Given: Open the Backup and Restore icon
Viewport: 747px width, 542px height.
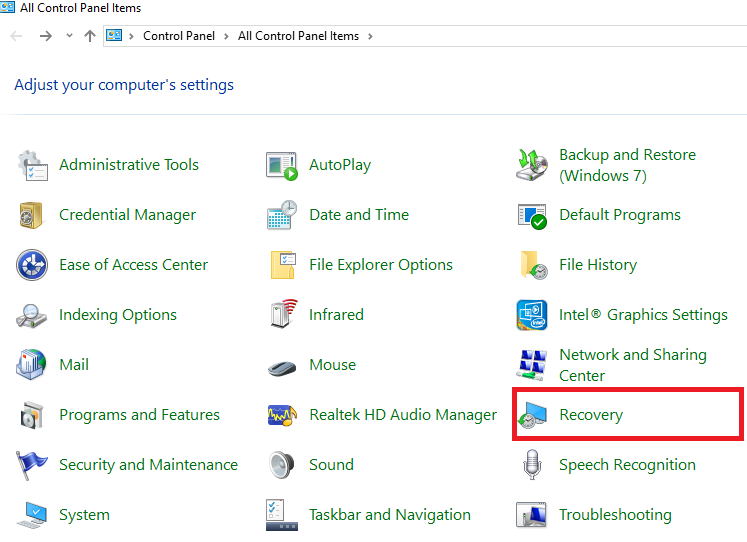Looking at the screenshot, I should 532,165.
